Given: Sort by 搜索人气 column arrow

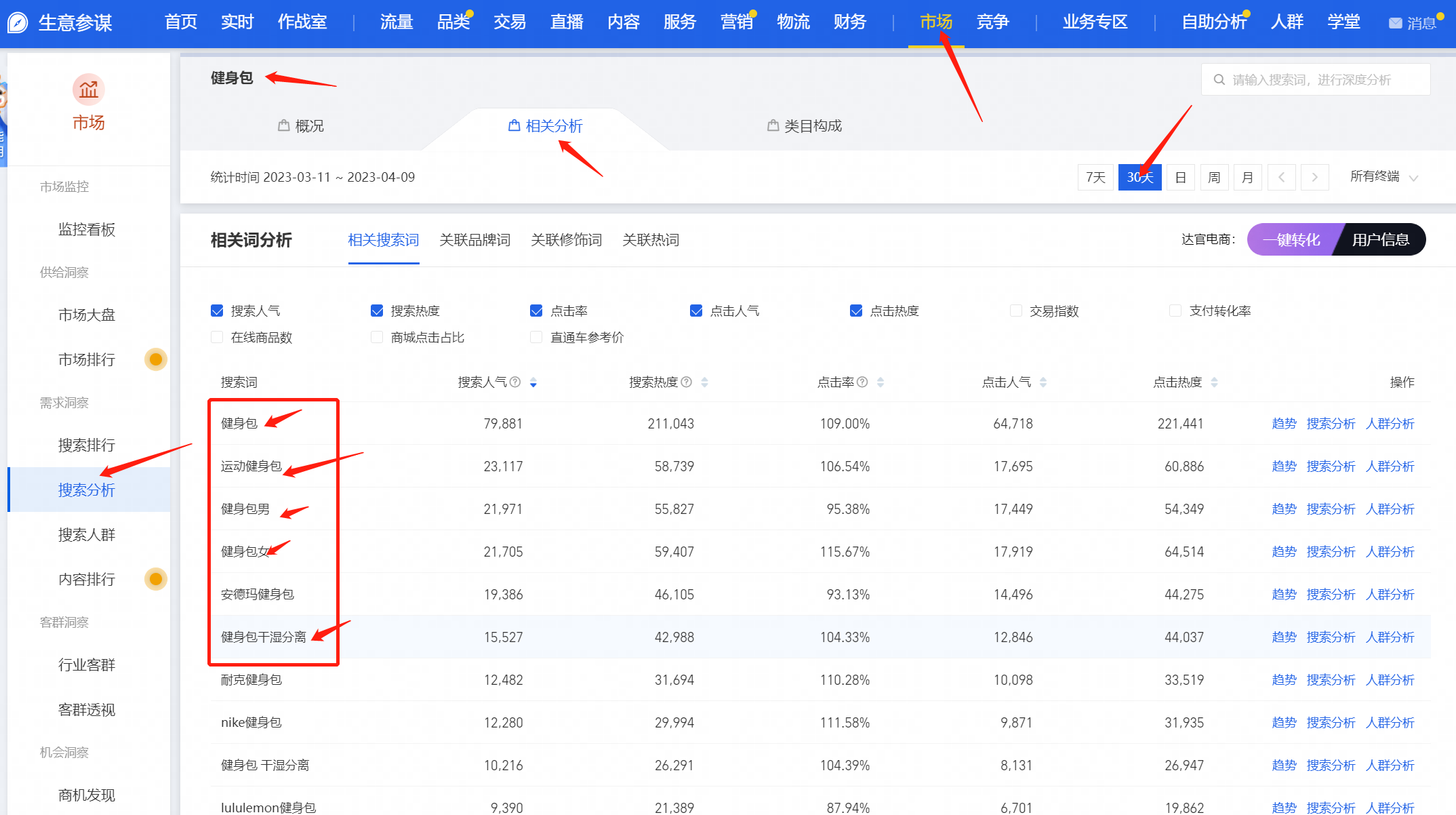Looking at the screenshot, I should tap(533, 382).
